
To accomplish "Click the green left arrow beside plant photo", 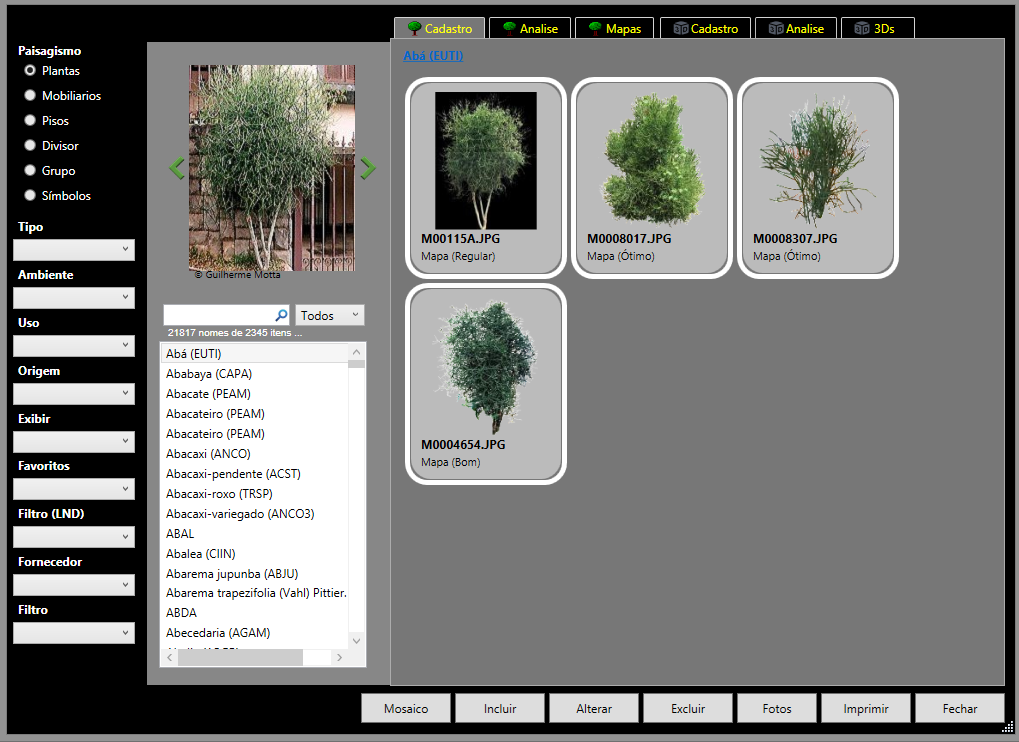I will click(177, 168).
